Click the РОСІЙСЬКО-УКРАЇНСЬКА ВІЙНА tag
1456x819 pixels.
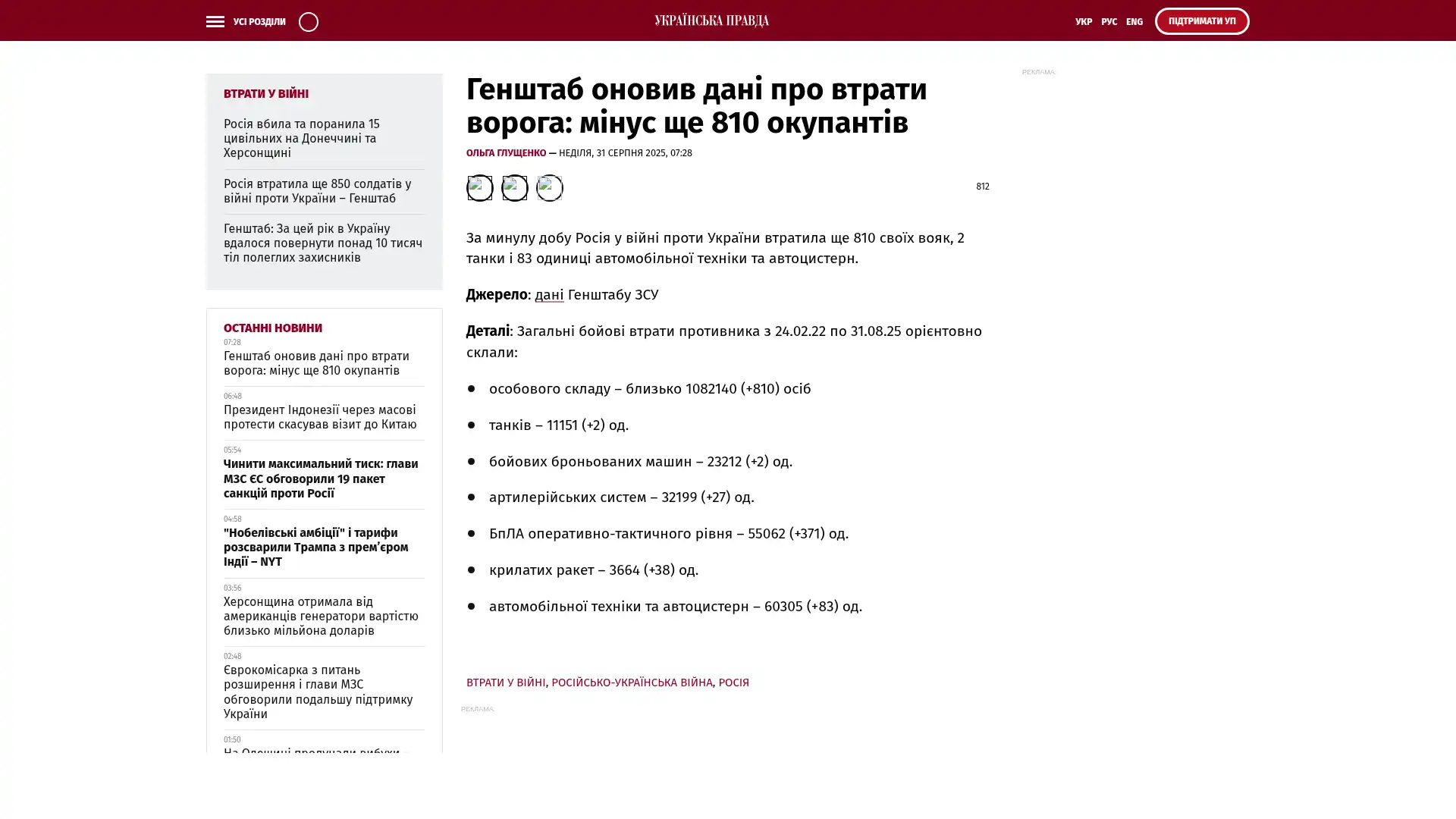point(631,682)
